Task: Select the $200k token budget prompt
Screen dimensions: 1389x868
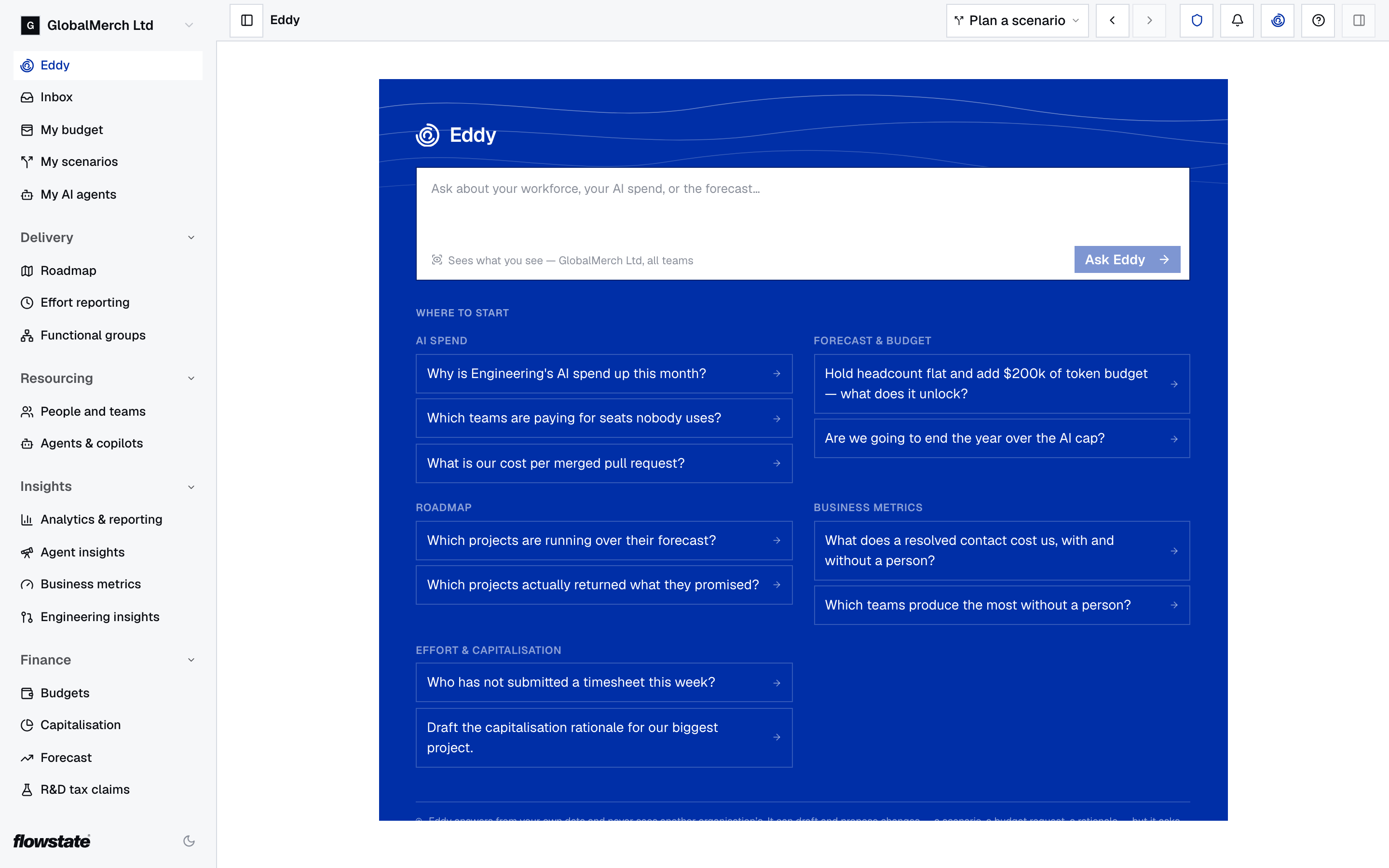Action: (x=1002, y=383)
